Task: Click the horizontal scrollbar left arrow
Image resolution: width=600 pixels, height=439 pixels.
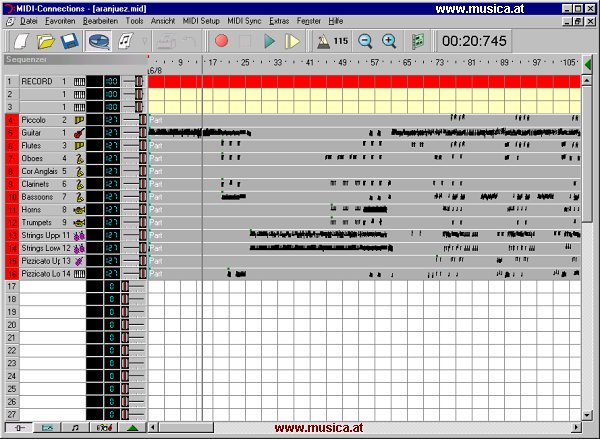Action: pos(153,427)
